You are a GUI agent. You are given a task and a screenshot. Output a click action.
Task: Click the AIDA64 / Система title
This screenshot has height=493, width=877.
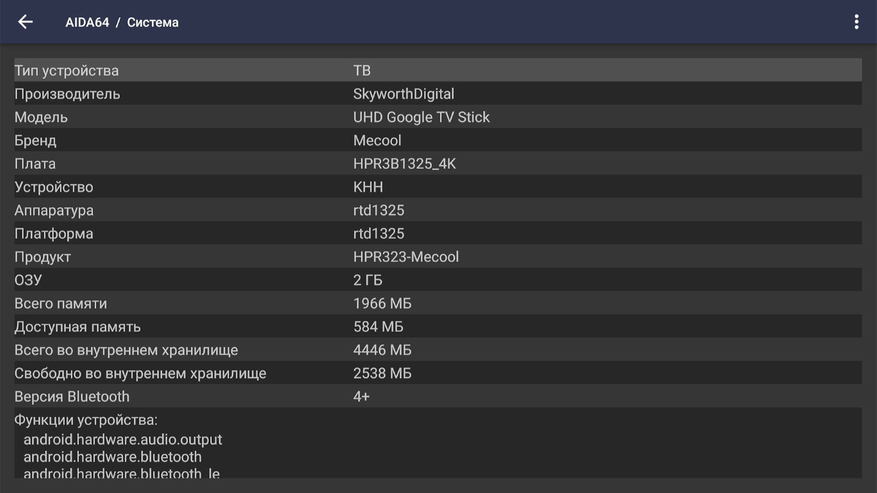[x=122, y=22]
